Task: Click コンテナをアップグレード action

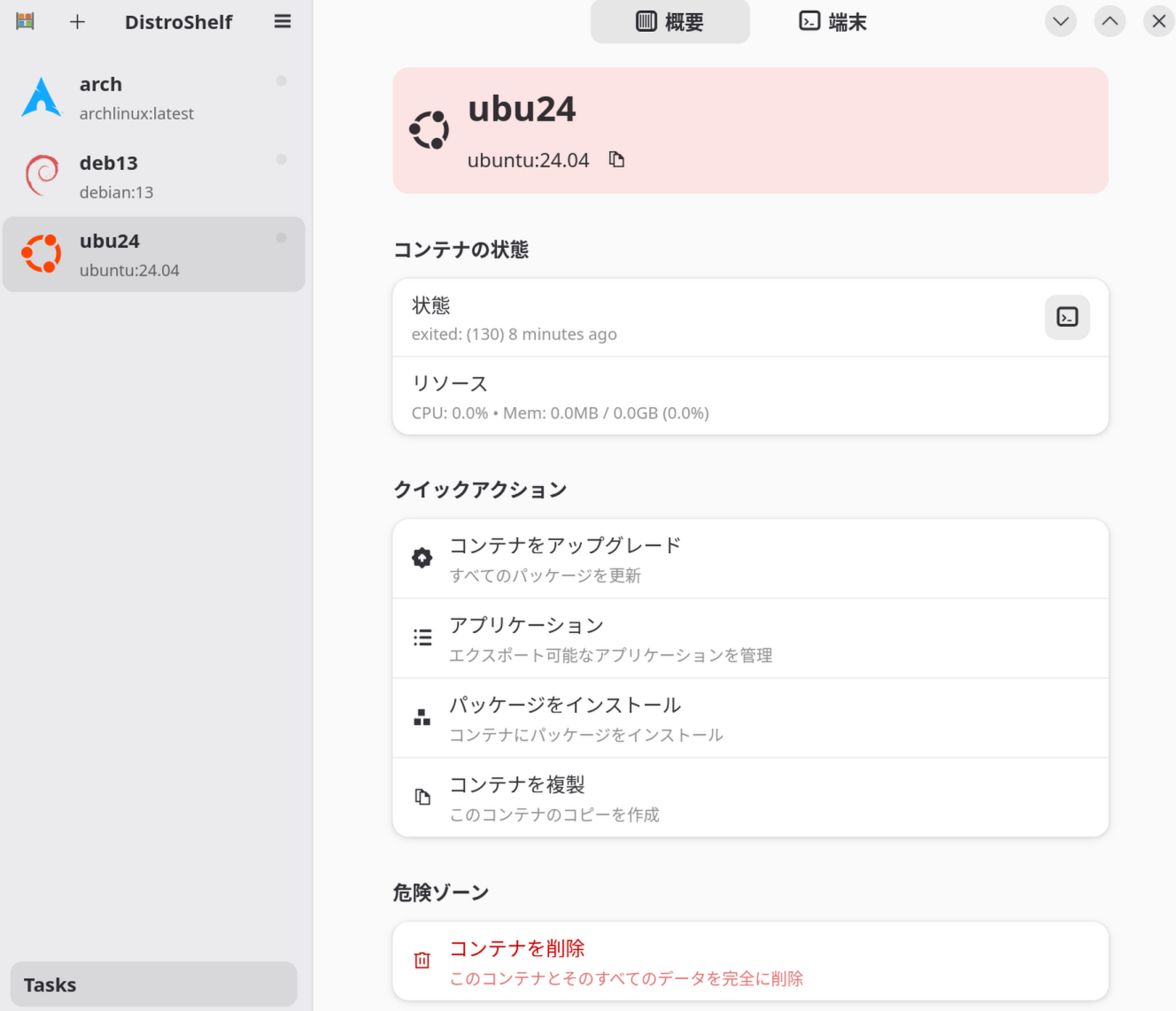Action: pos(751,559)
